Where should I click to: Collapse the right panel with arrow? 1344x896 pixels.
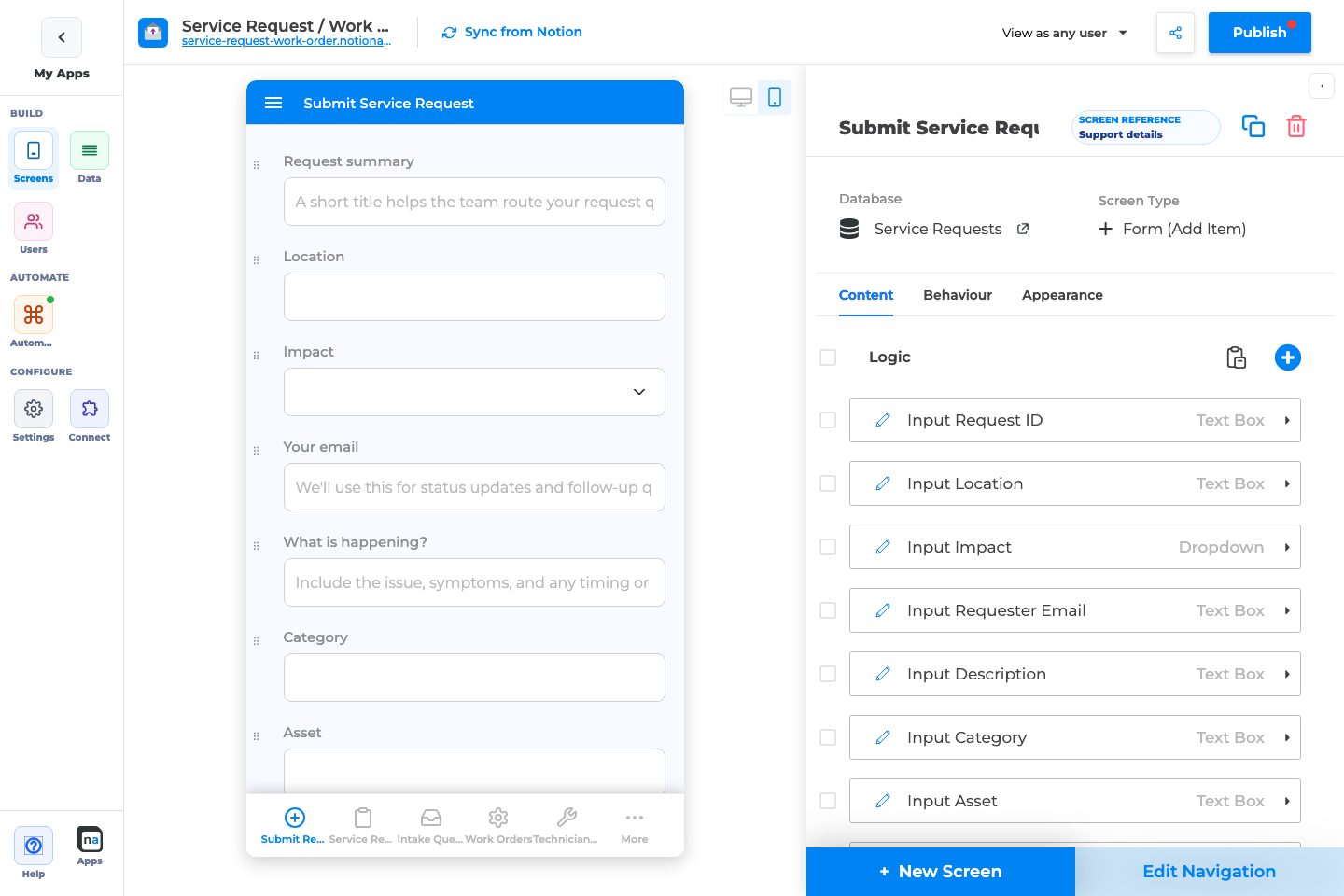[1322, 86]
